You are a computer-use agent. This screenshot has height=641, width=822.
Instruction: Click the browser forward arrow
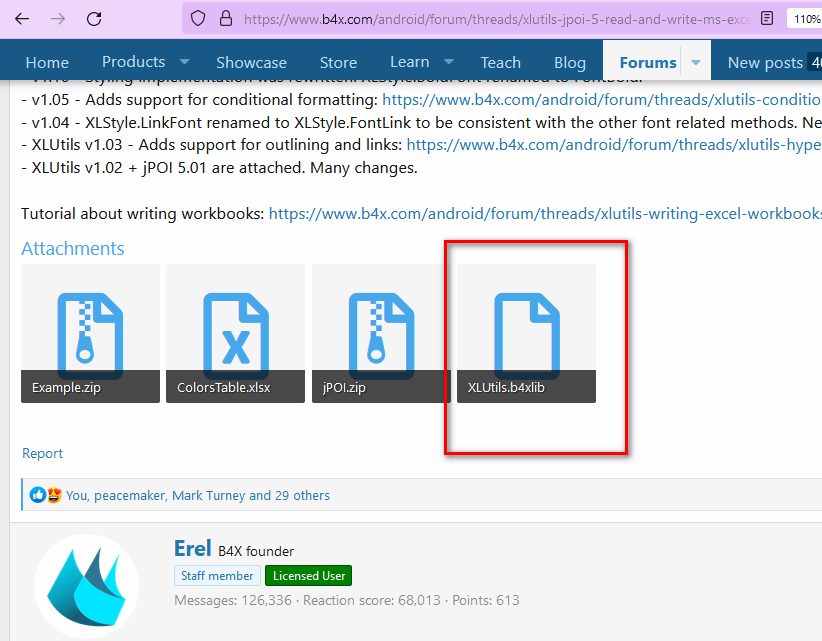(58, 19)
